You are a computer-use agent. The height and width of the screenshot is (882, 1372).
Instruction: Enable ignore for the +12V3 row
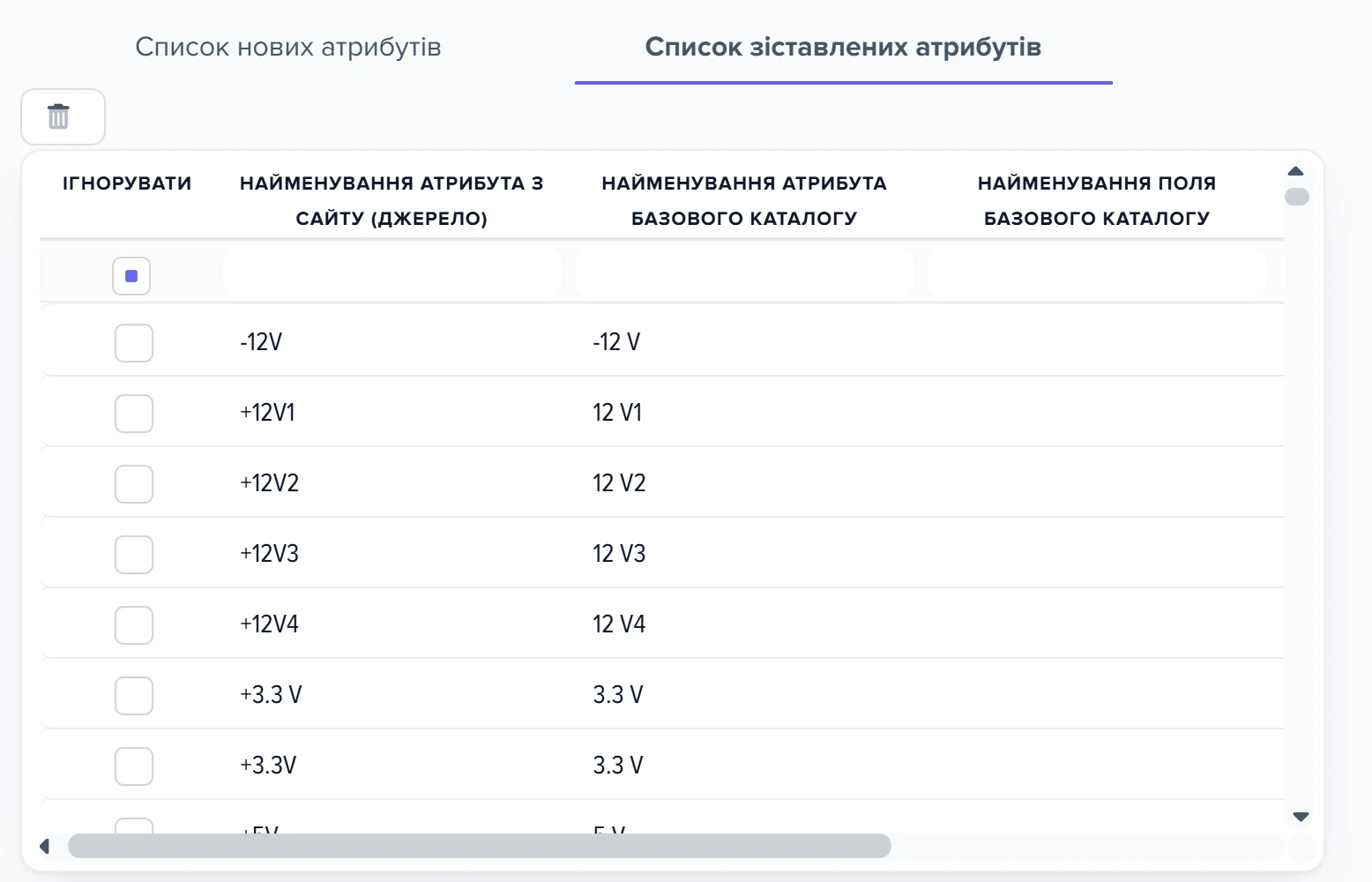(x=134, y=555)
